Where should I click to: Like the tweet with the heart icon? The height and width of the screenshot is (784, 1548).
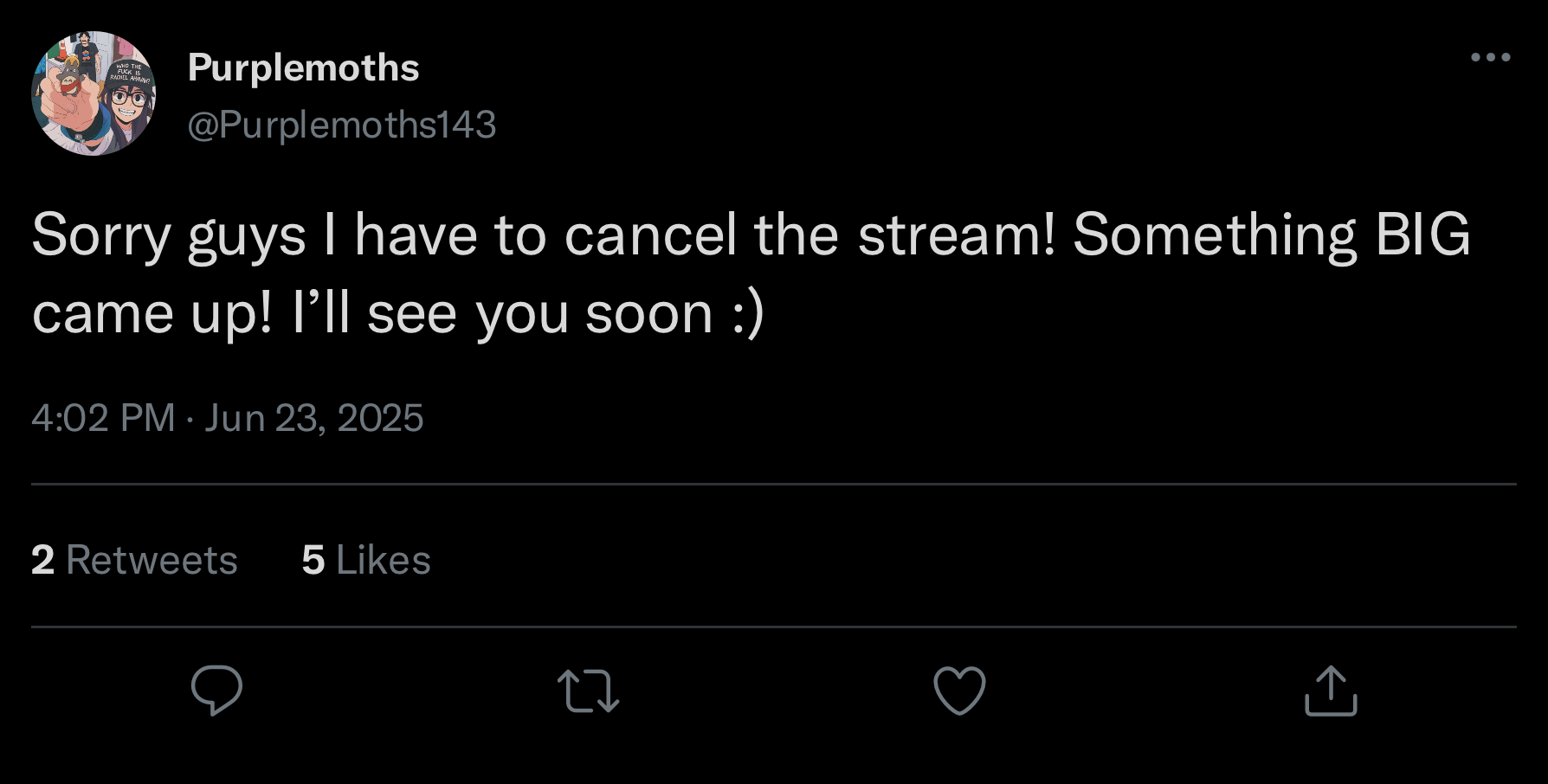[x=959, y=691]
